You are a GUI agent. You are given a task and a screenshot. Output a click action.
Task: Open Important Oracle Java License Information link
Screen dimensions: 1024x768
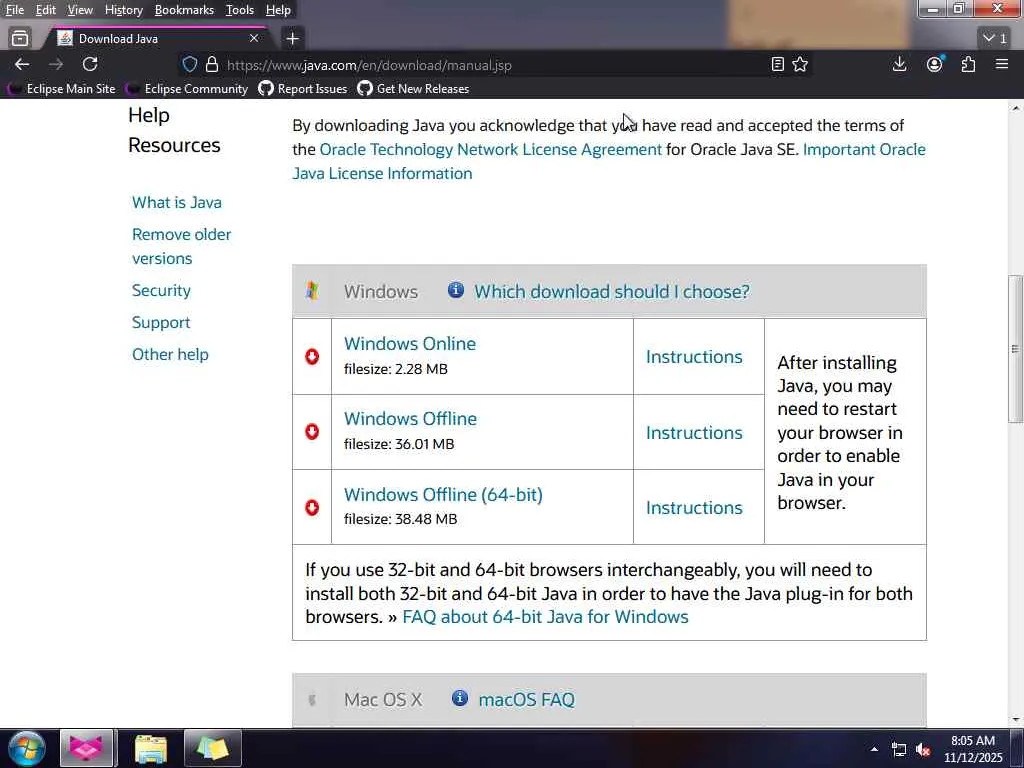[609, 161]
